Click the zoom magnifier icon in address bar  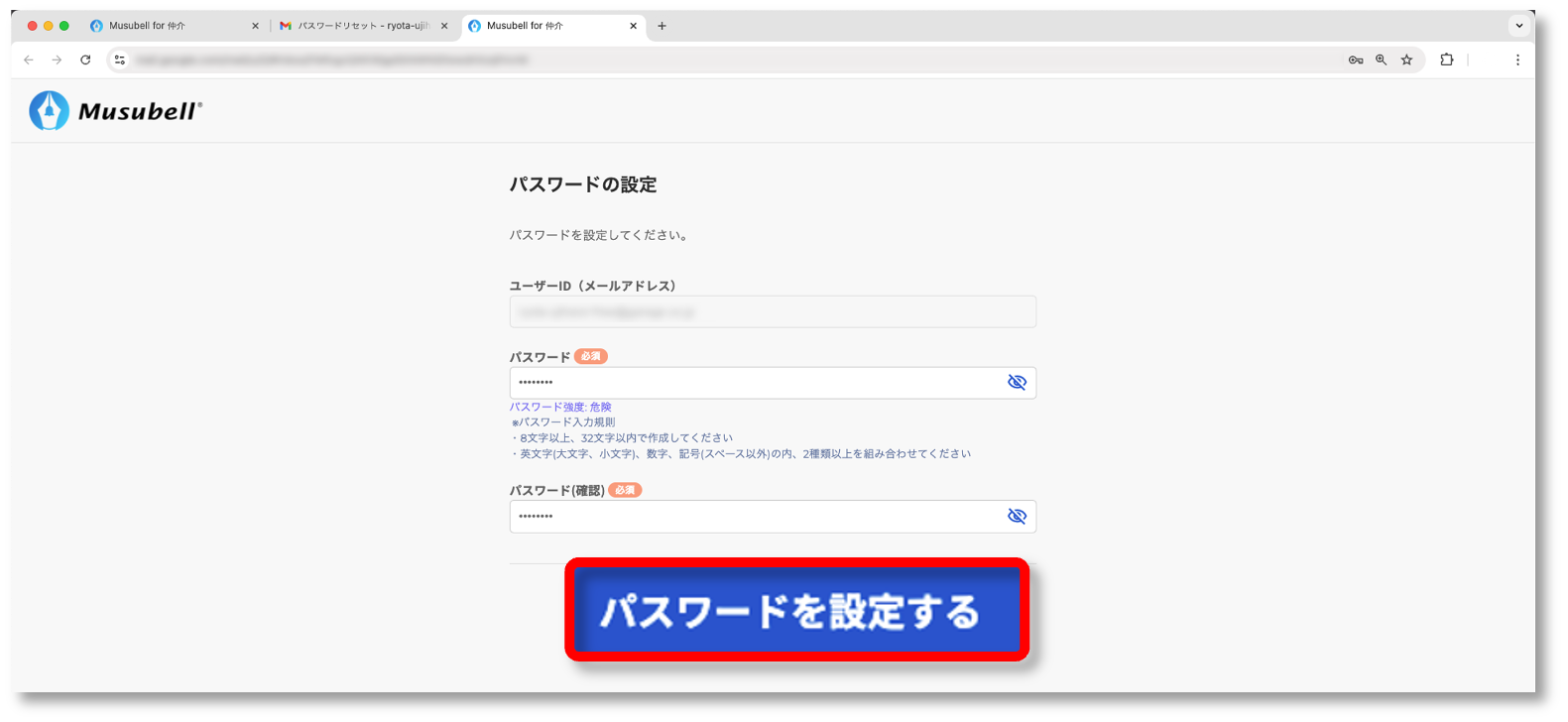[x=1381, y=60]
